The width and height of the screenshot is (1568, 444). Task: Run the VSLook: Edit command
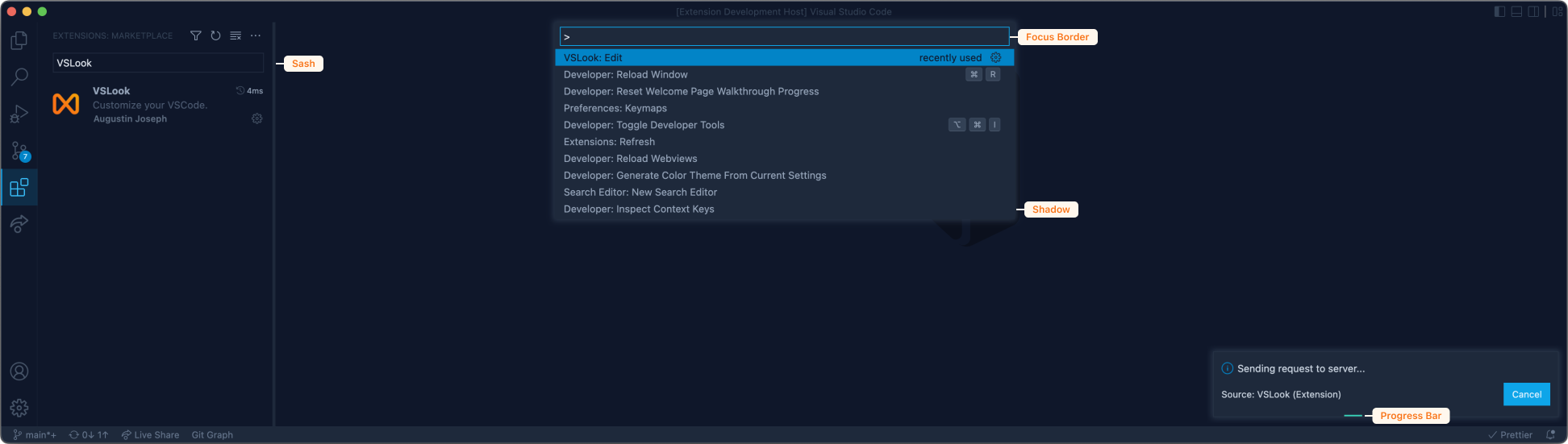(x=784, y=58)
